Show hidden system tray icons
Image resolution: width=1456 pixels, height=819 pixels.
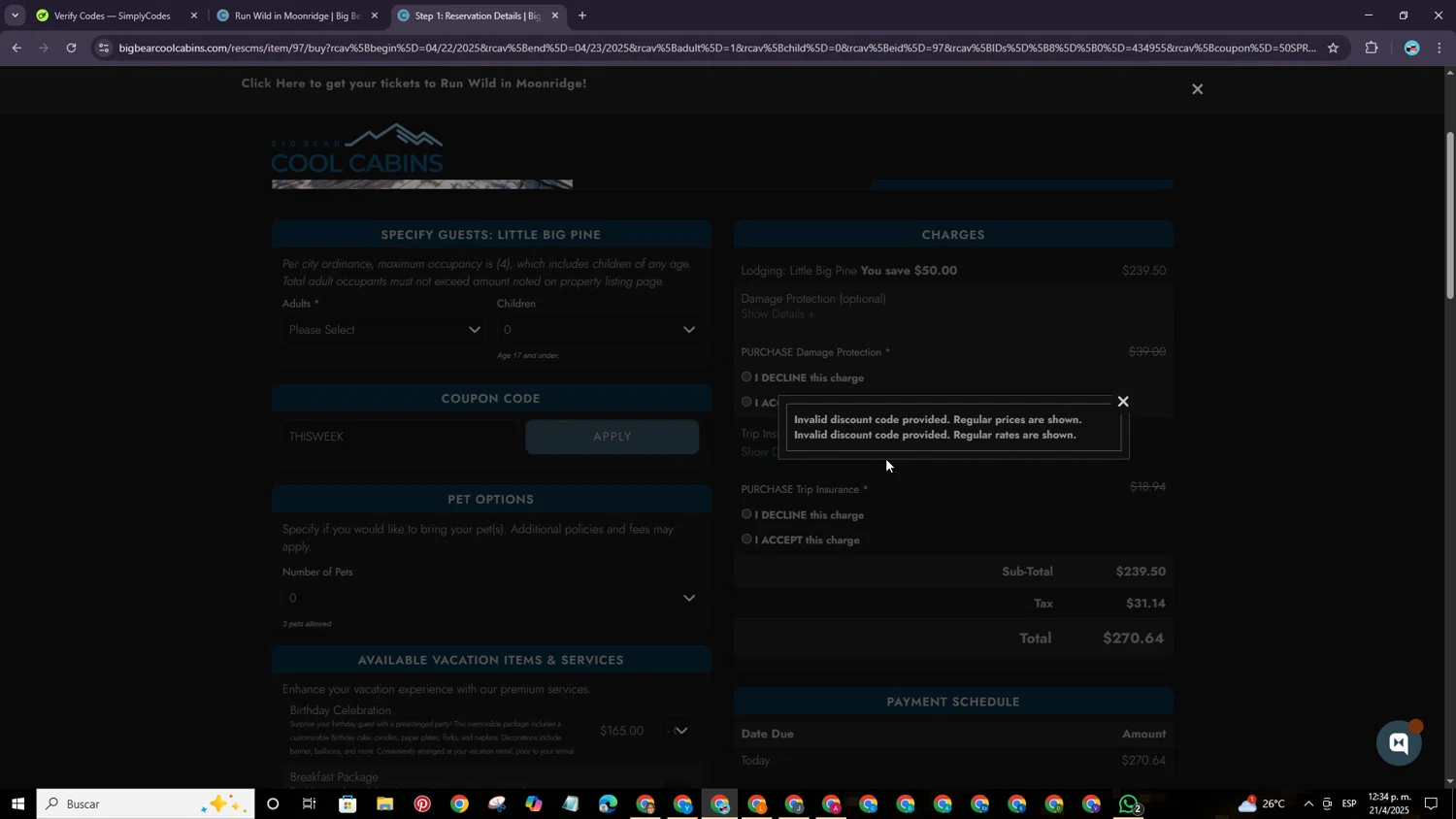[x=1308, y=803]
